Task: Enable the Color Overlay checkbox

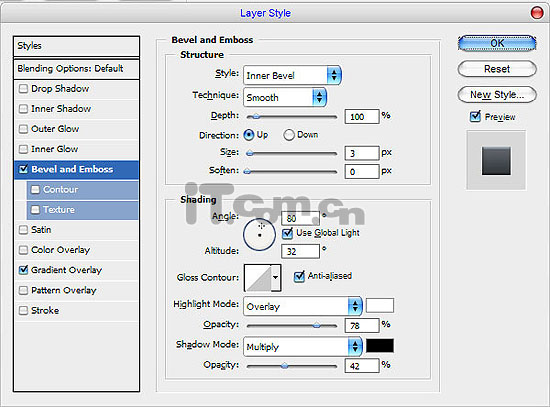Action: click(x=23, y=250)
